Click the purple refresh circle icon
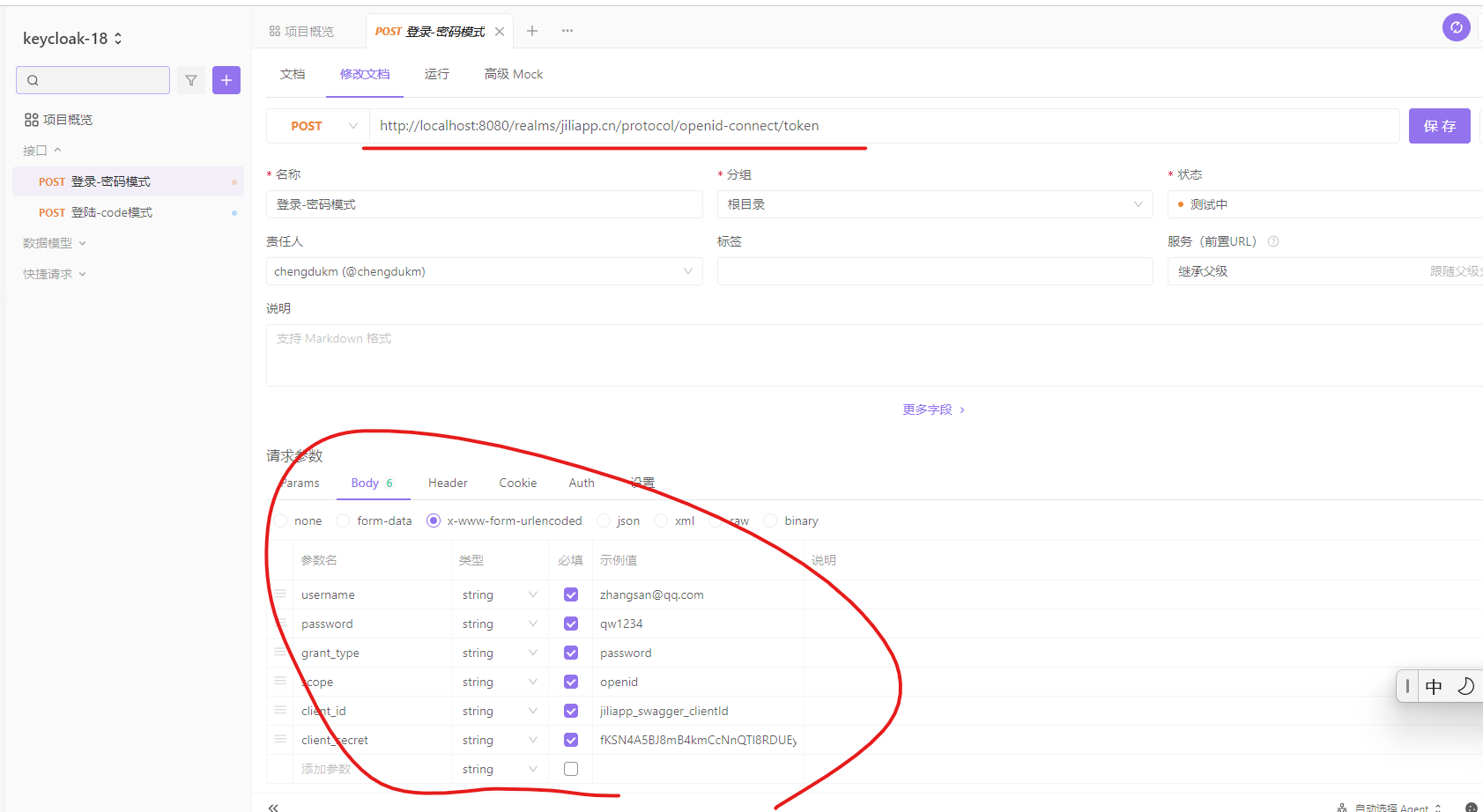This screenshot has width=1483, height=812. (x=1457, y=27)
